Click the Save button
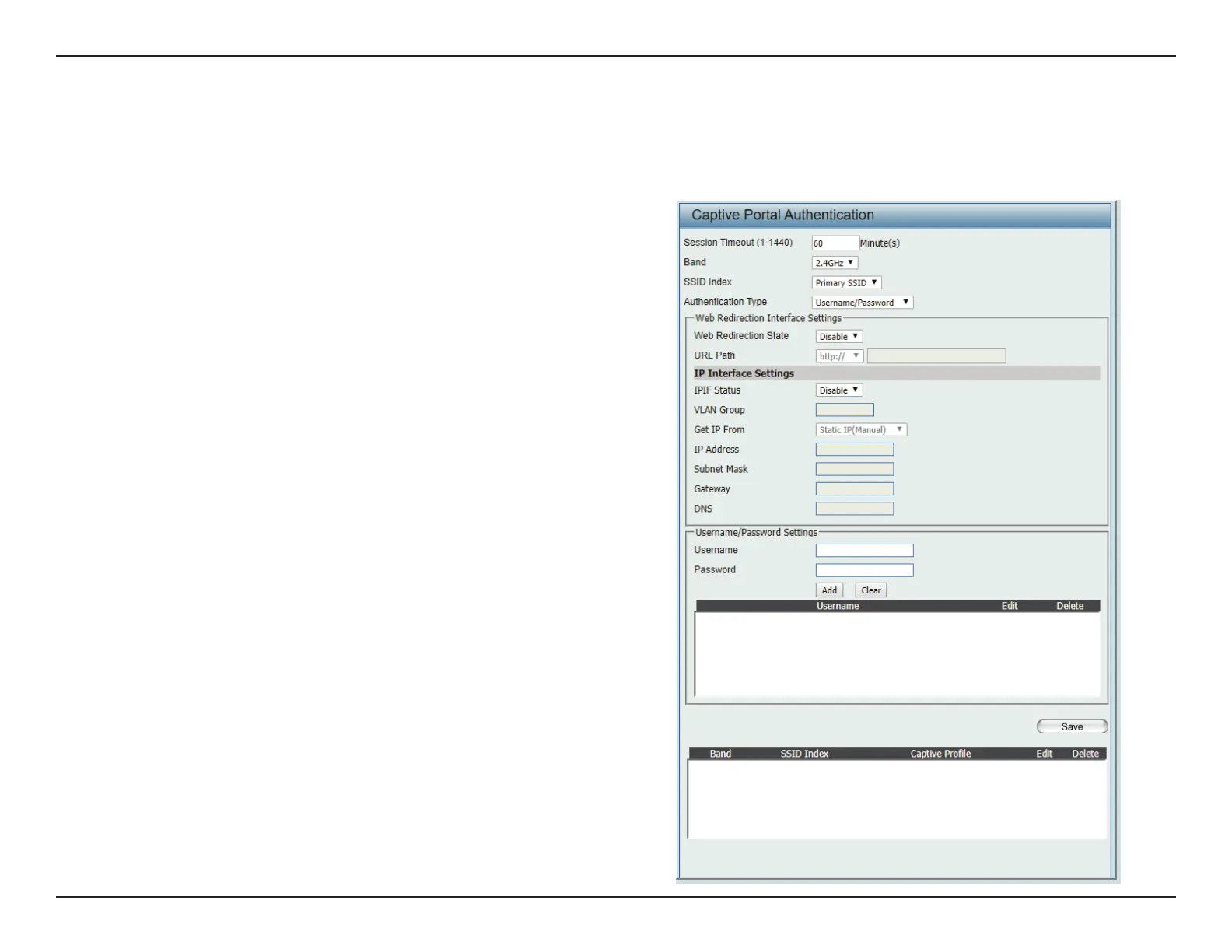This screenshot has width=1232, height=952. (1072, 726)
